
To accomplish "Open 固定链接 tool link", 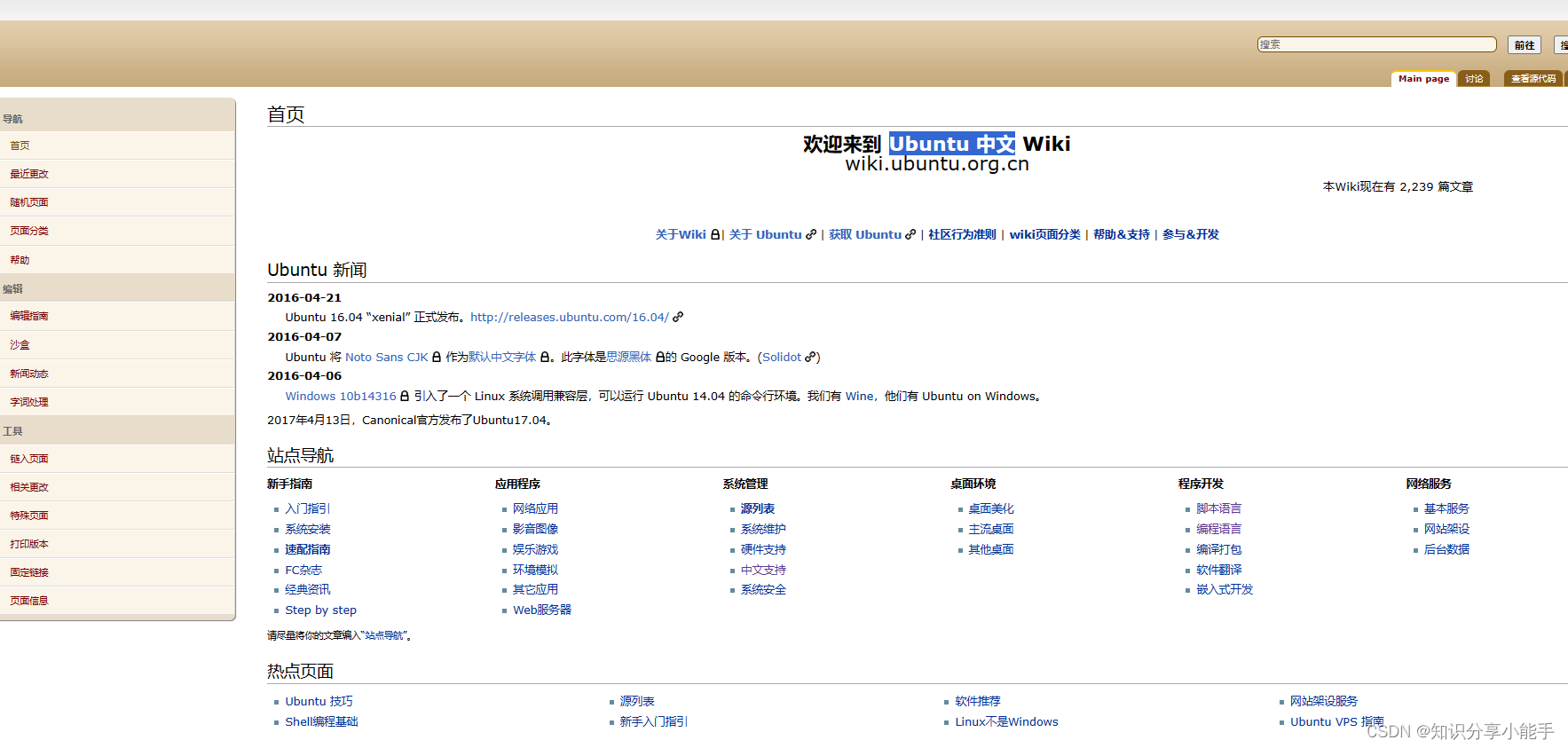I will coord(29,572).
